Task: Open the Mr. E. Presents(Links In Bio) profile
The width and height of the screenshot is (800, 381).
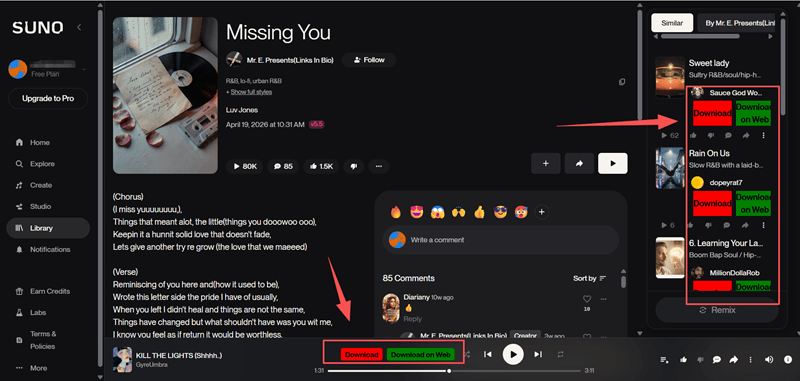Action: [x=290, y=60]
